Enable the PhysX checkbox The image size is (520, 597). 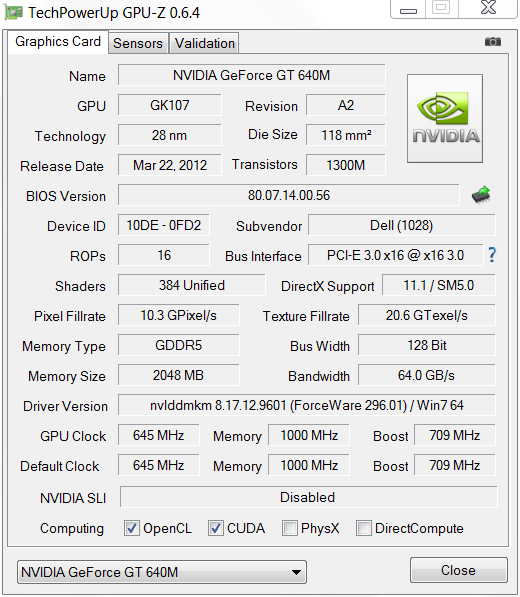click(x=290, y=528)
